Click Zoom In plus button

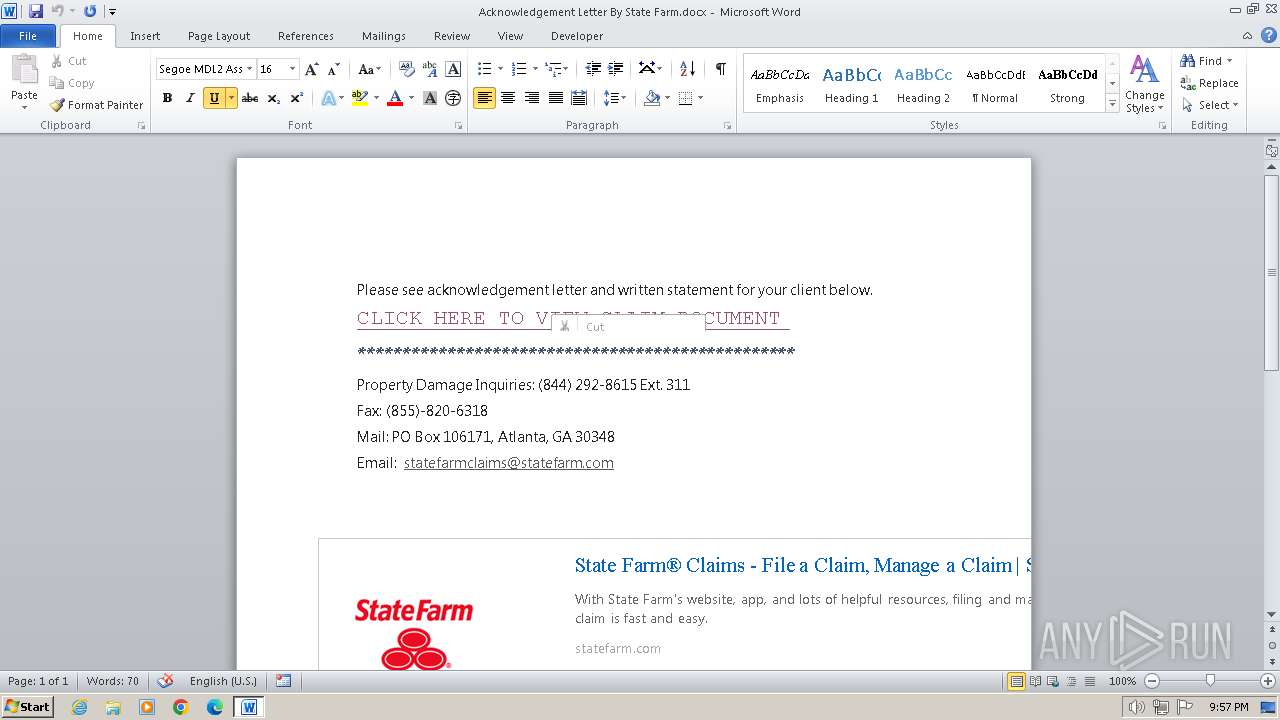point(1268,681)
